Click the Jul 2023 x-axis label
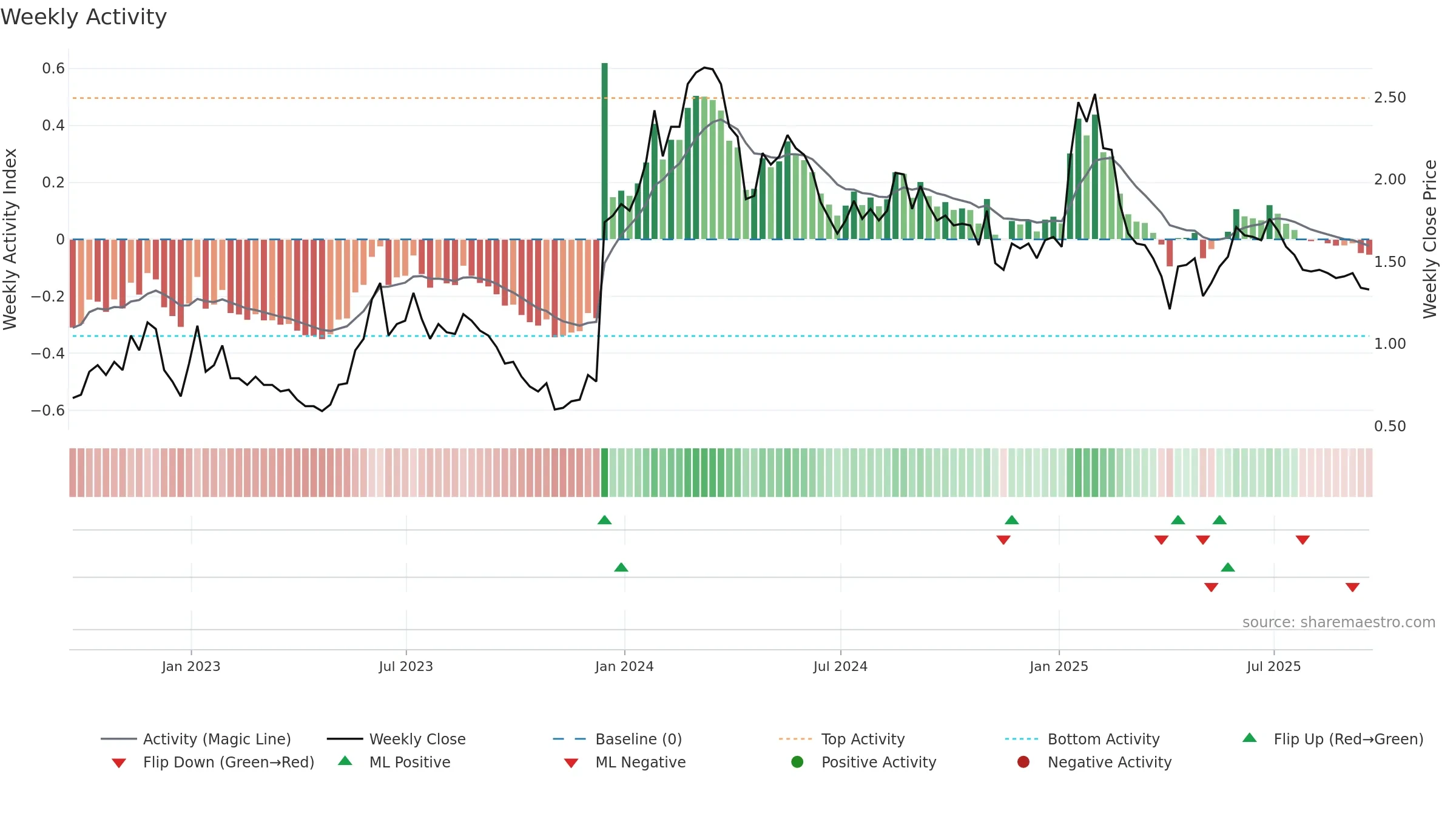 pyautogui.click(x=406, y=667)
